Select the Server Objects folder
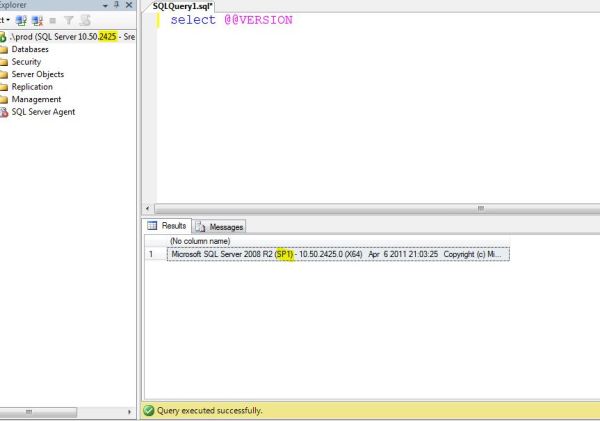The height and width of the screenshot is (421, 600). click(x=37, y=75)
